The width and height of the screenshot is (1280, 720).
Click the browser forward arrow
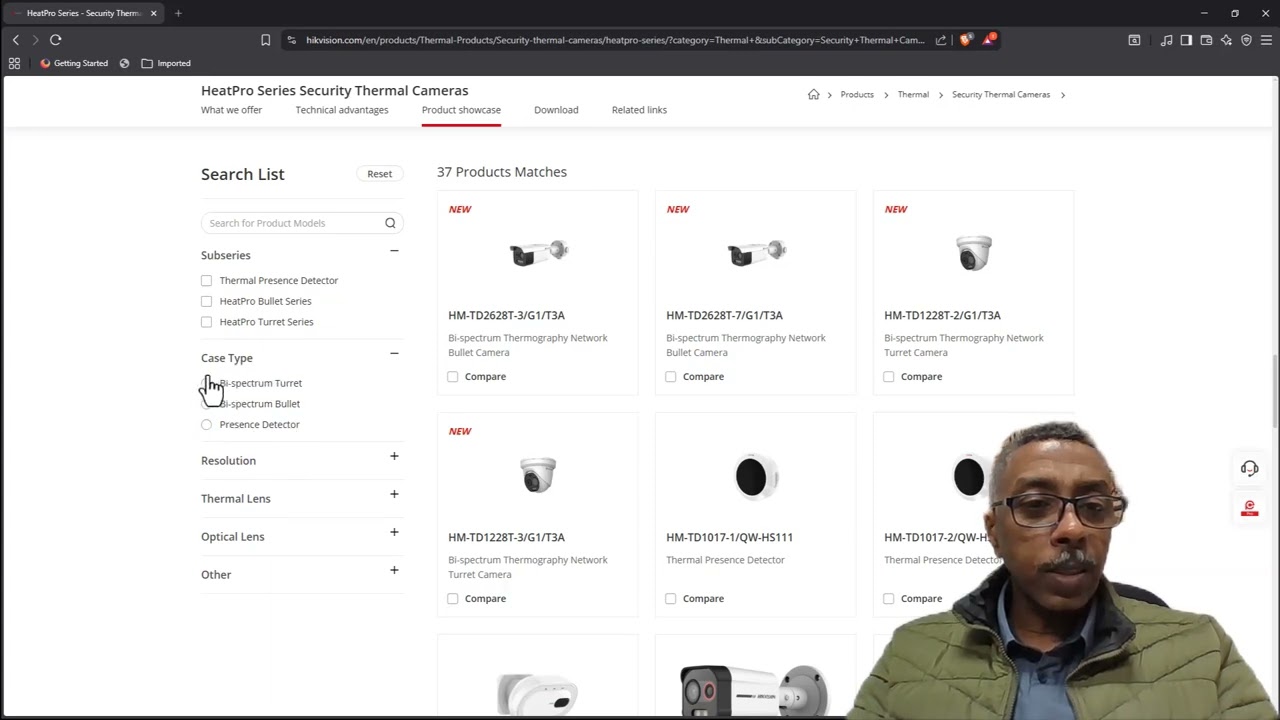click(x=35, y=40)
